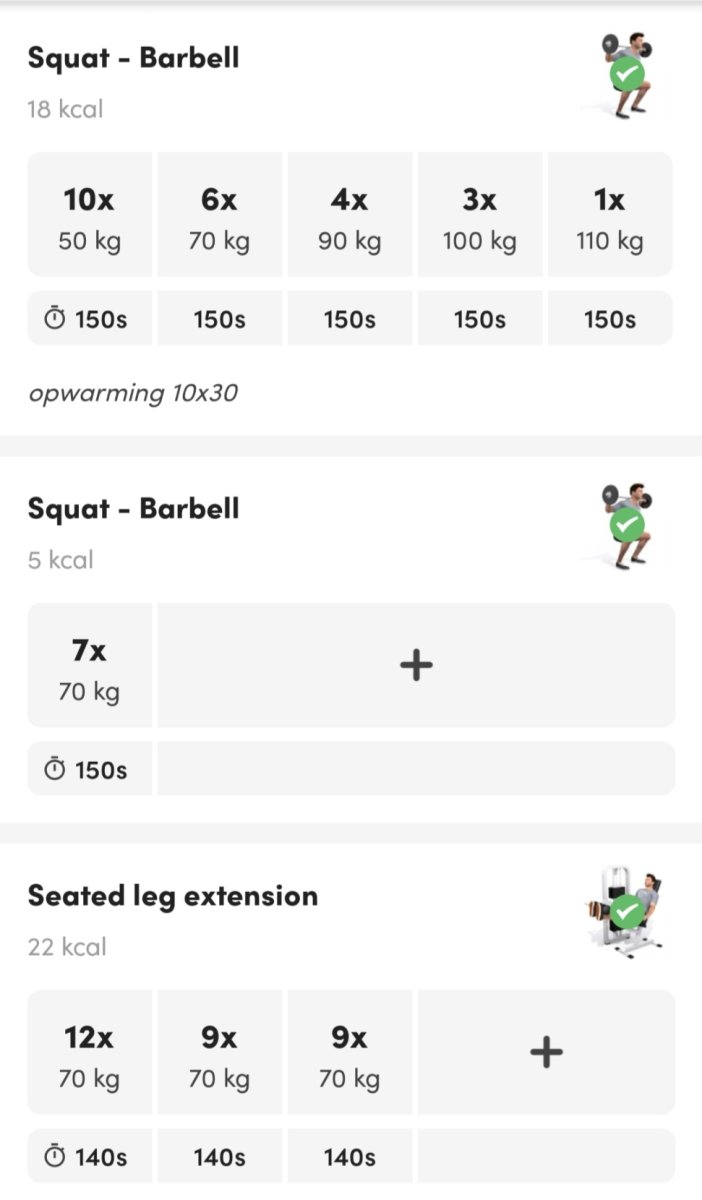
Task: Edit the 7x 70 kg squat set
Action: (x=89, y=665)
